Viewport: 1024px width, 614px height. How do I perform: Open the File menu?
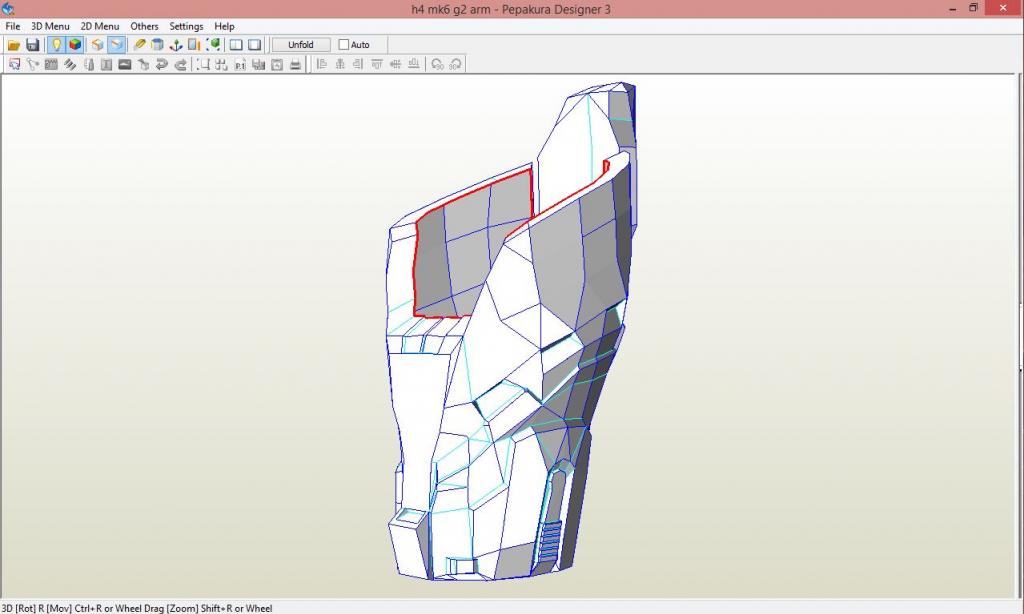click(12, 26)
